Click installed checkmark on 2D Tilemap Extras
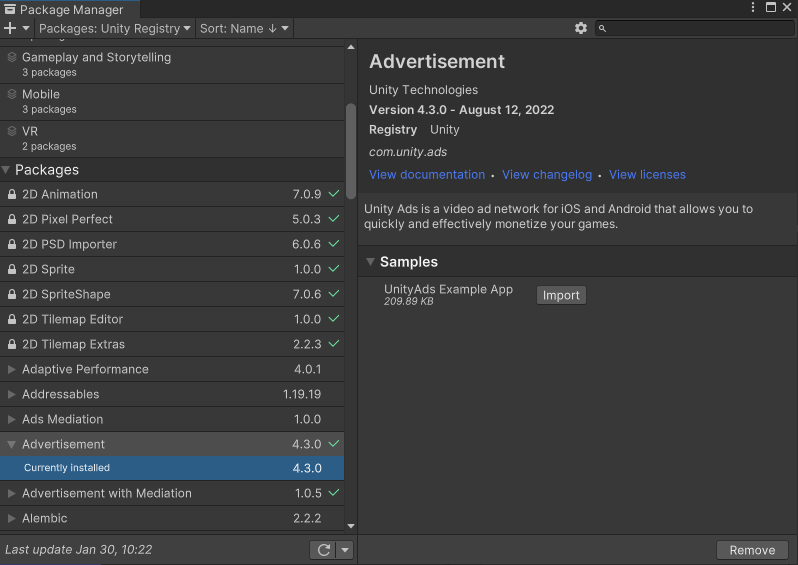798x565 pixels. click(x=334, y=344)
